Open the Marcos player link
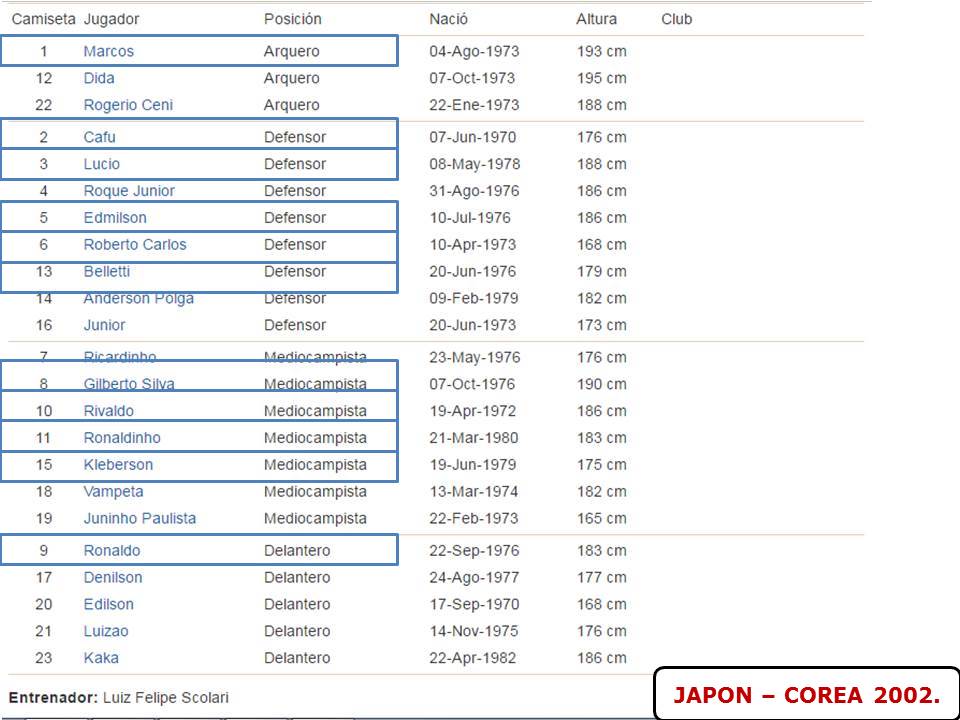 pos(108,51)
